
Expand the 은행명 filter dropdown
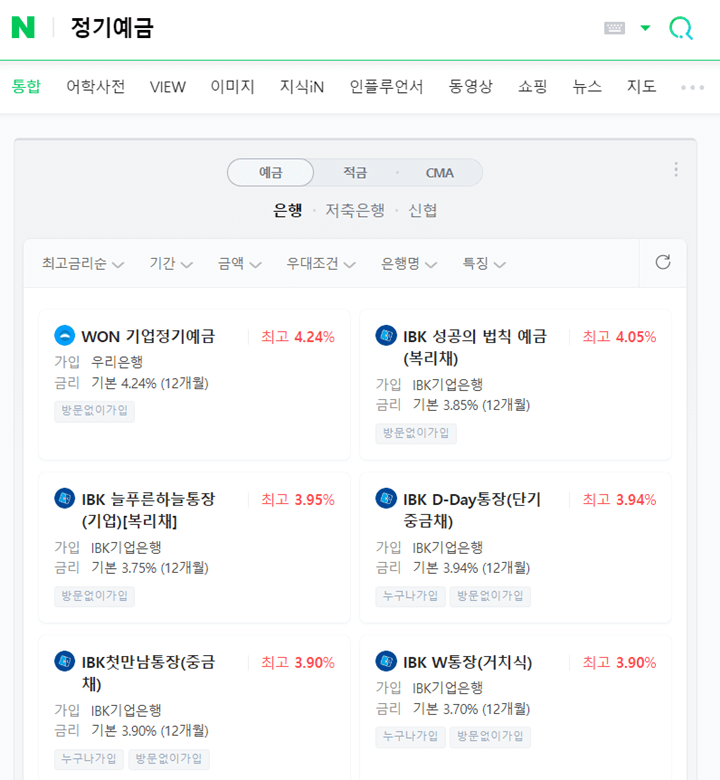[409, 263]
